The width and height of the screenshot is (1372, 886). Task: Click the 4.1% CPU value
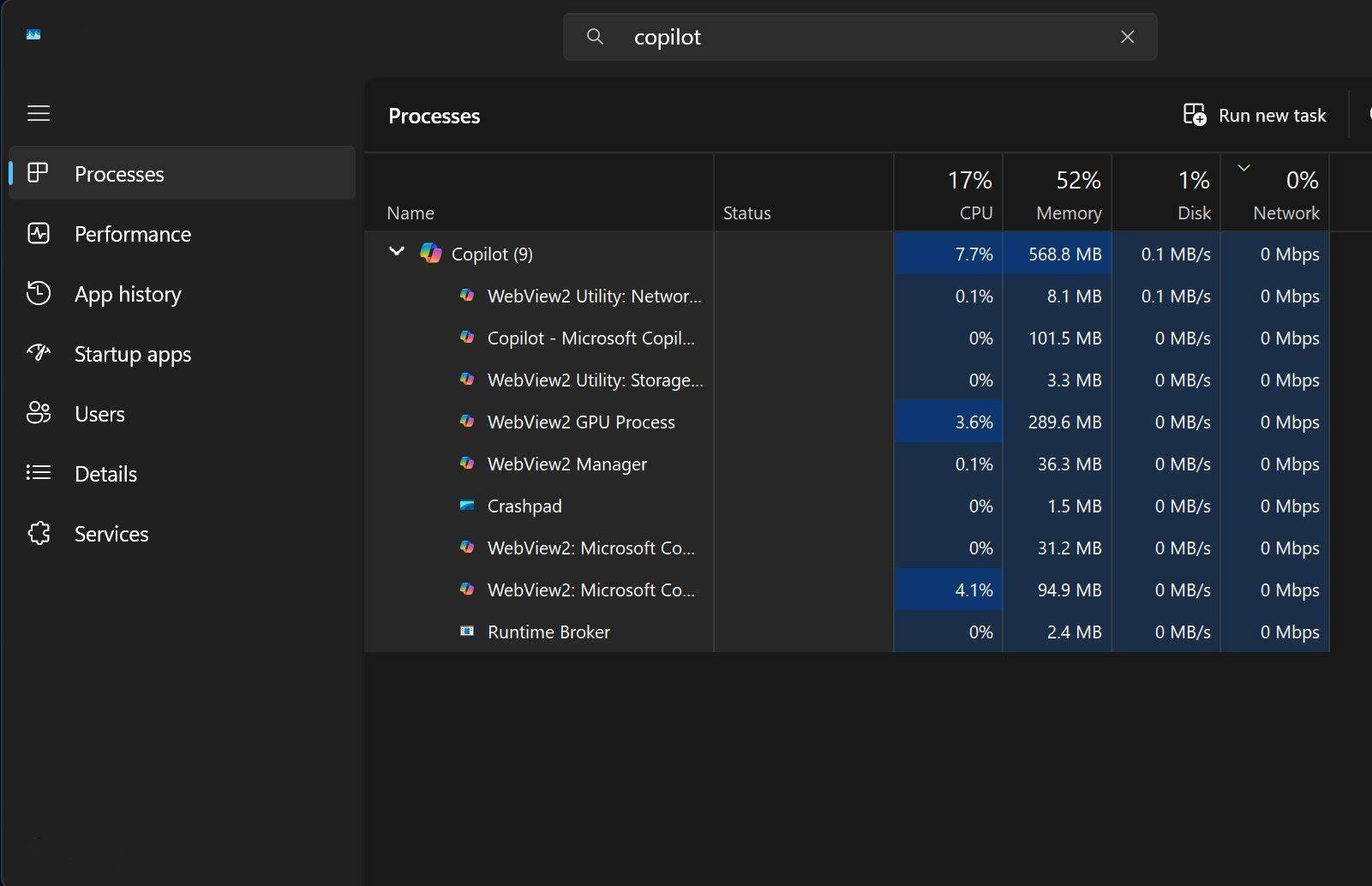pyautogui.click(x=974, y=590)
